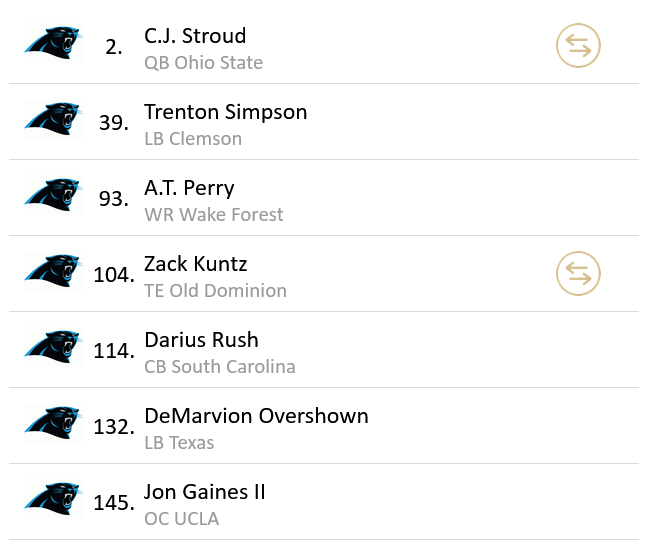This screenshot has width=658, height=555.
Task: Click pick number 39
Action: click(113, 123)
